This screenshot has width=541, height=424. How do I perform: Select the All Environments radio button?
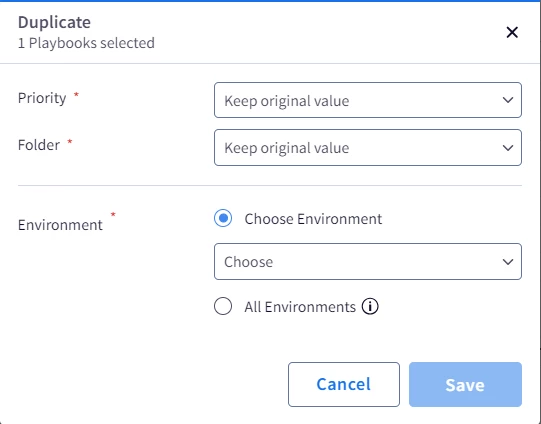[x=223, y=306]
